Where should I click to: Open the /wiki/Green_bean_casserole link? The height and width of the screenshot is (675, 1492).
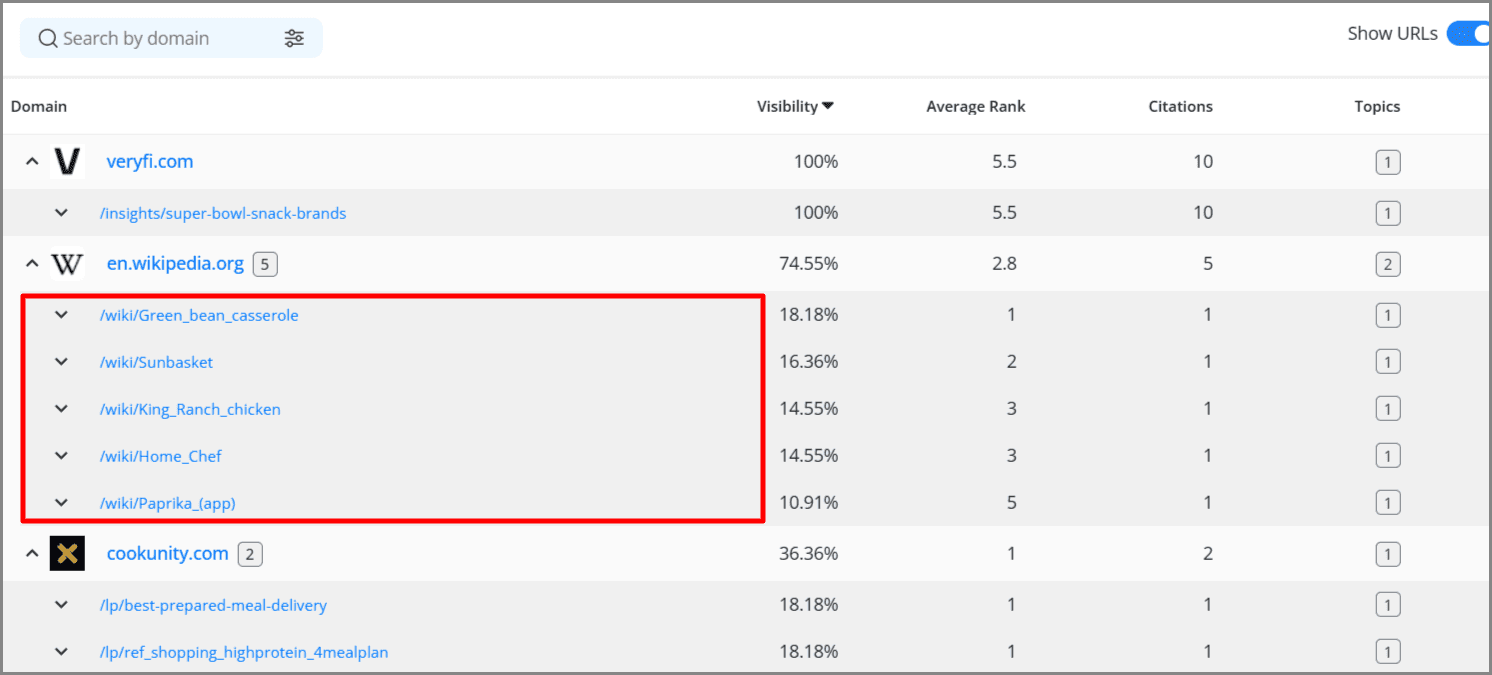coord(199,315)
